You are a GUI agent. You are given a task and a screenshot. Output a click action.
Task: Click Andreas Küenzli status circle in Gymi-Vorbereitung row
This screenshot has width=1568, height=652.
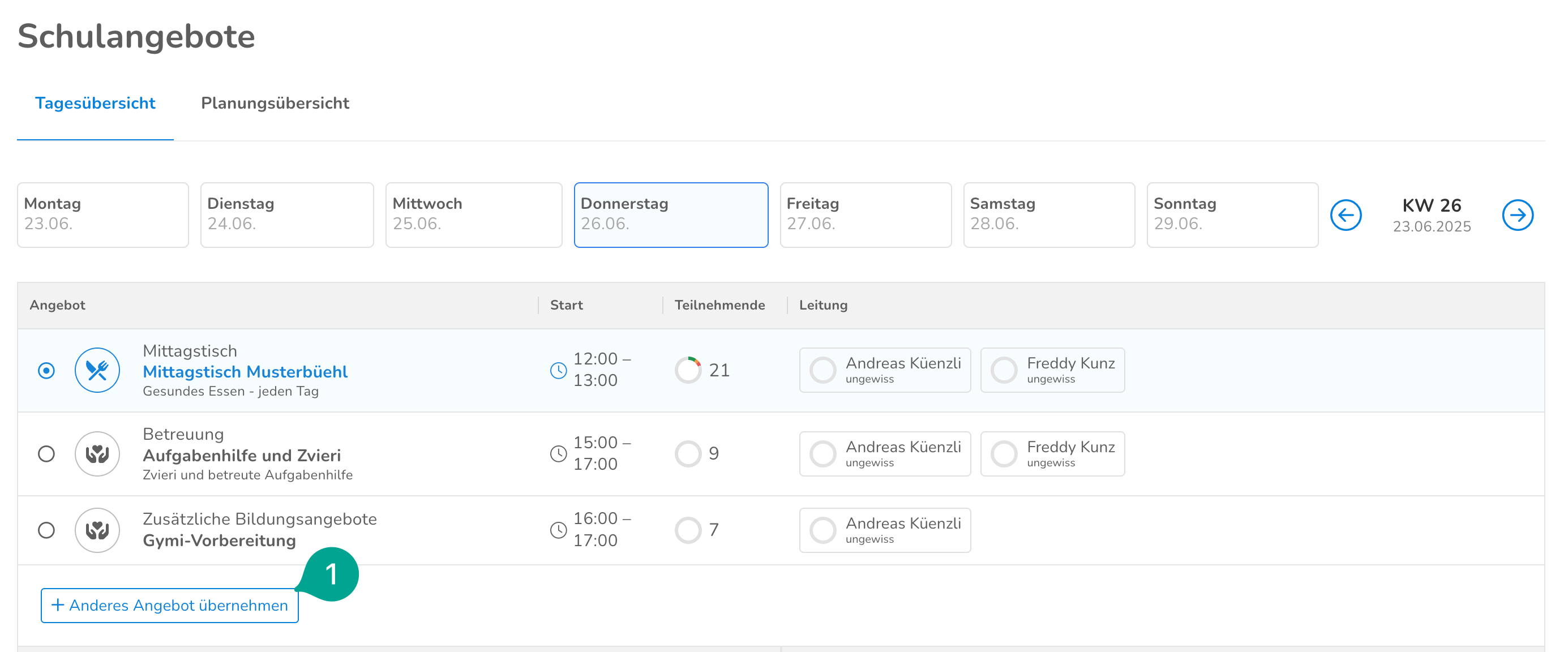click(822, 530)
